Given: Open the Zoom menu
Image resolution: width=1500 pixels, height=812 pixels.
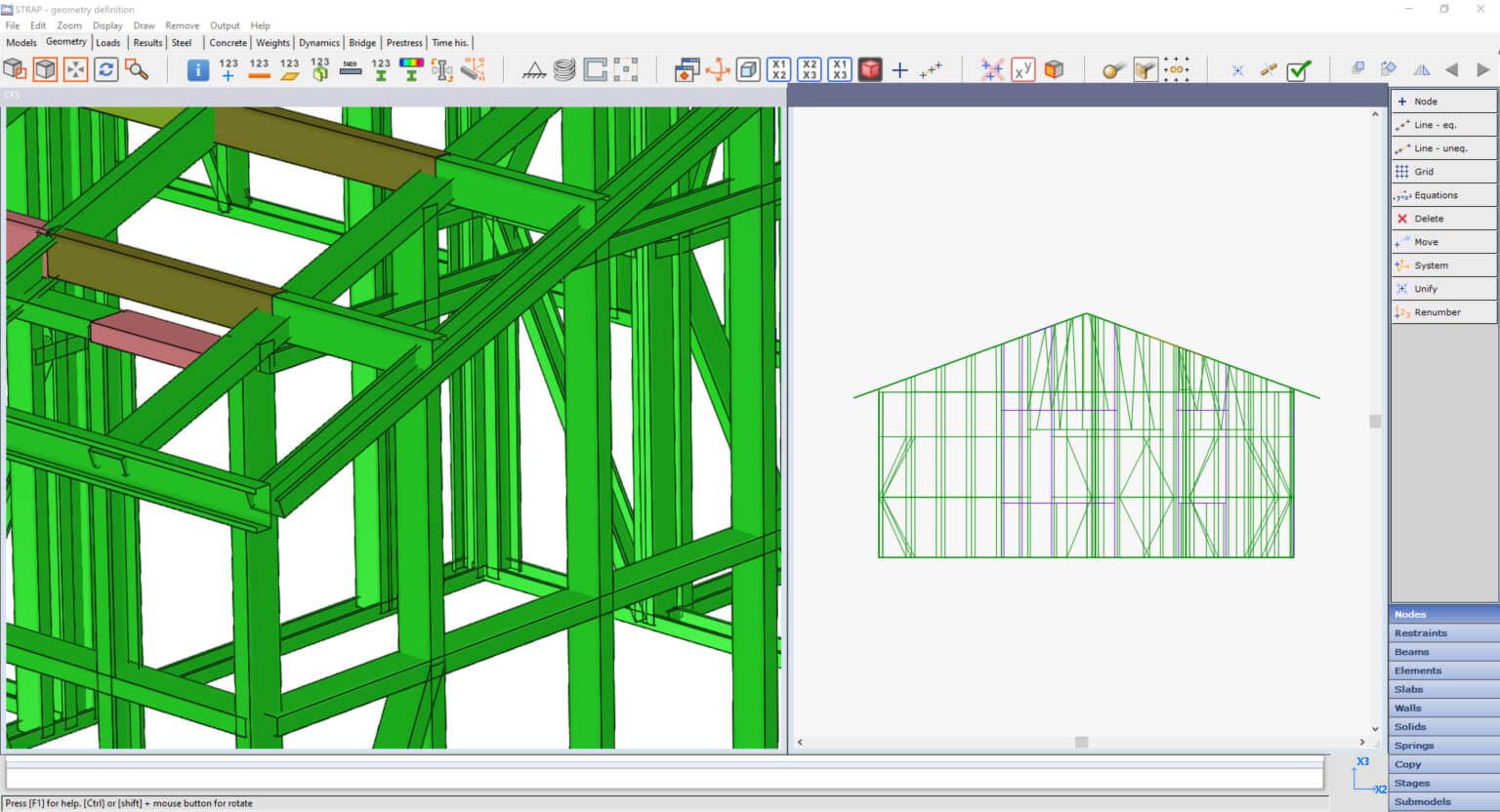Looking at the screenshot, I should click(68, 25).
